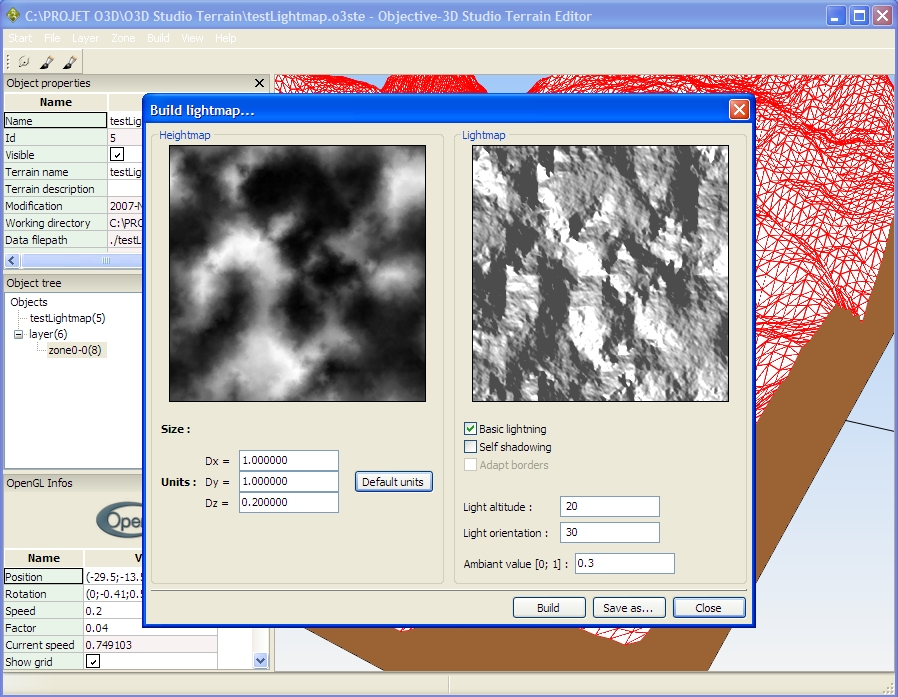Open the Help menu
The width and height of the screenshot is (898, 697).
coord(226,38)
